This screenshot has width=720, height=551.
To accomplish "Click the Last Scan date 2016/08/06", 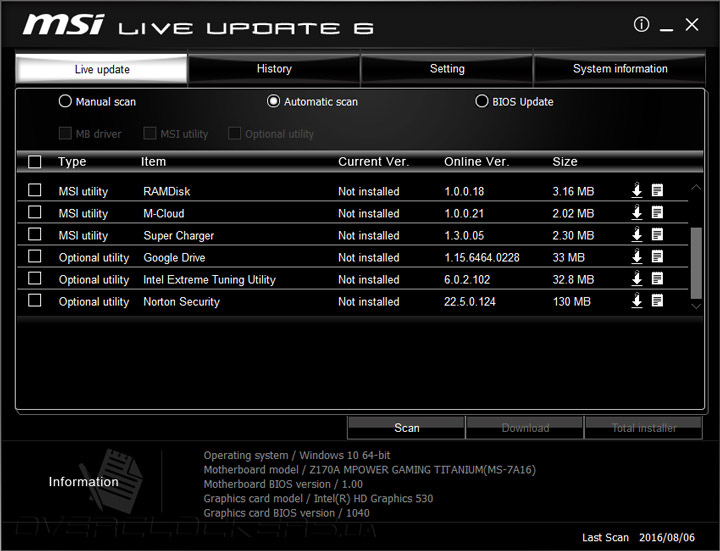I will click(x=667, y=537).
